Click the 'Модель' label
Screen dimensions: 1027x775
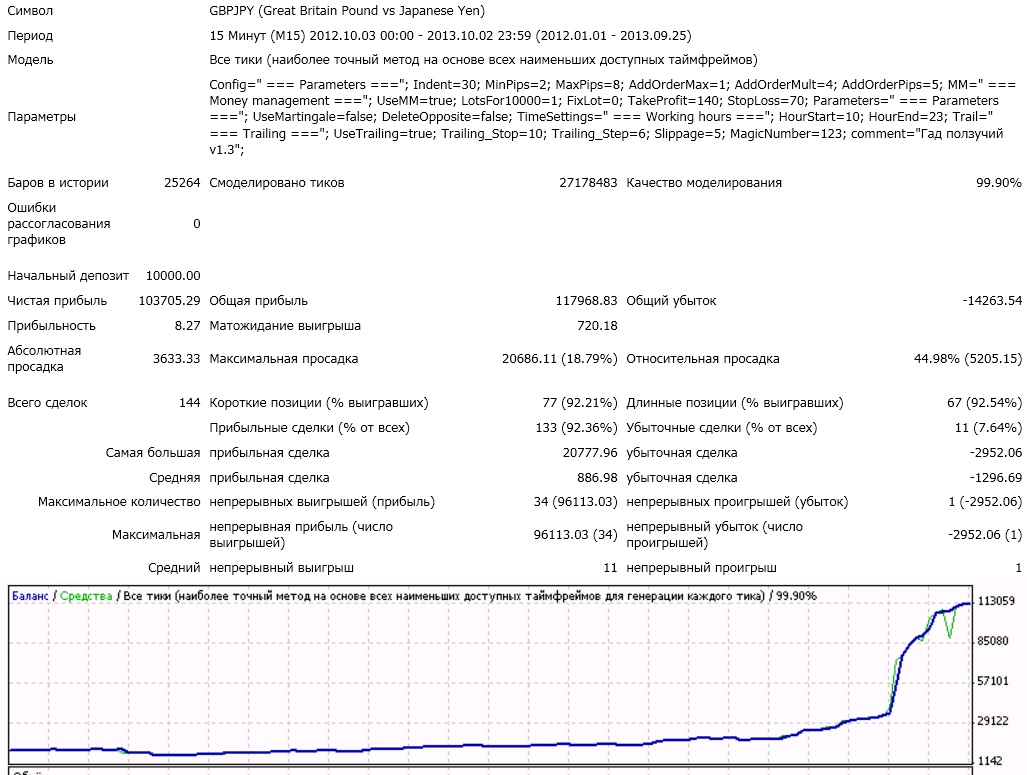pyautogui.click(x=30, y=60)
